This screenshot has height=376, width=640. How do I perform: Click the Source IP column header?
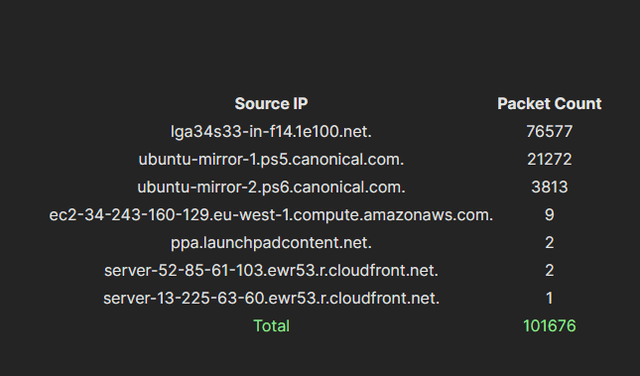[x=271, y=104]
